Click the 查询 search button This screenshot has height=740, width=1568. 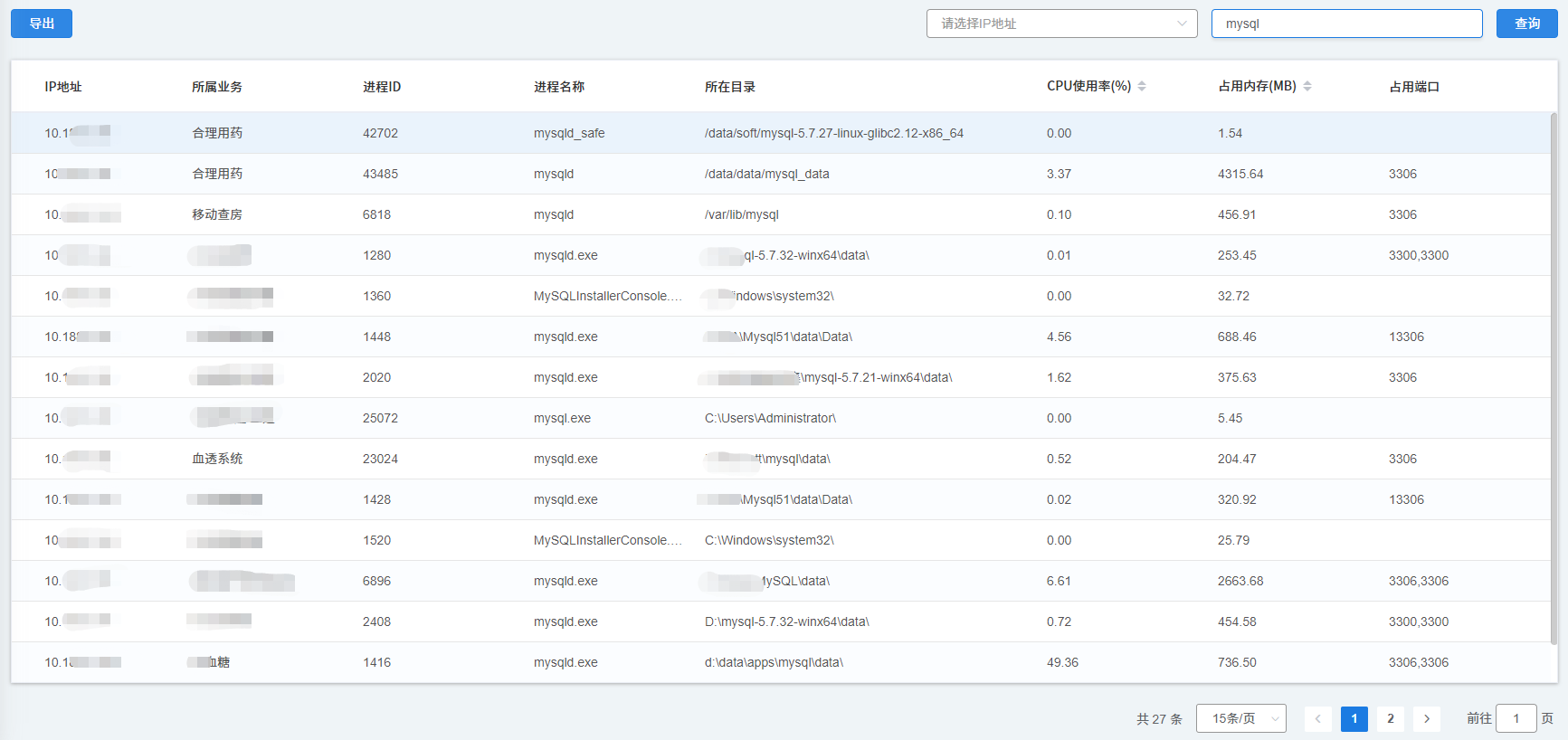point(1526,24)
